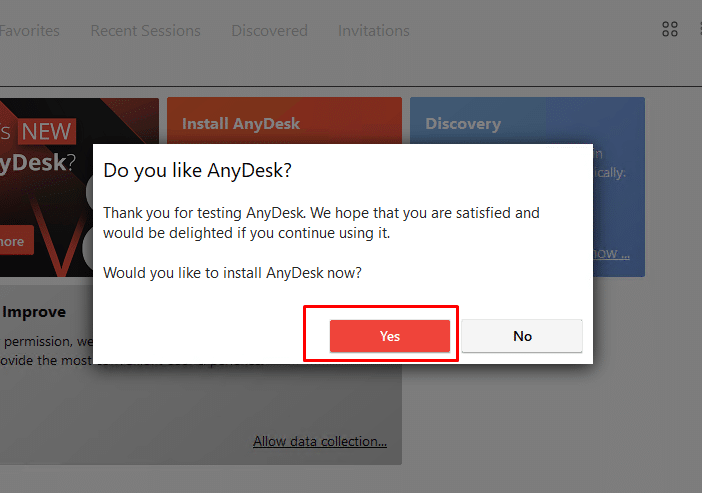This screenshot has width=702, height=493.
Task: Switch to the Favorites tab
Action: point(30,30)
